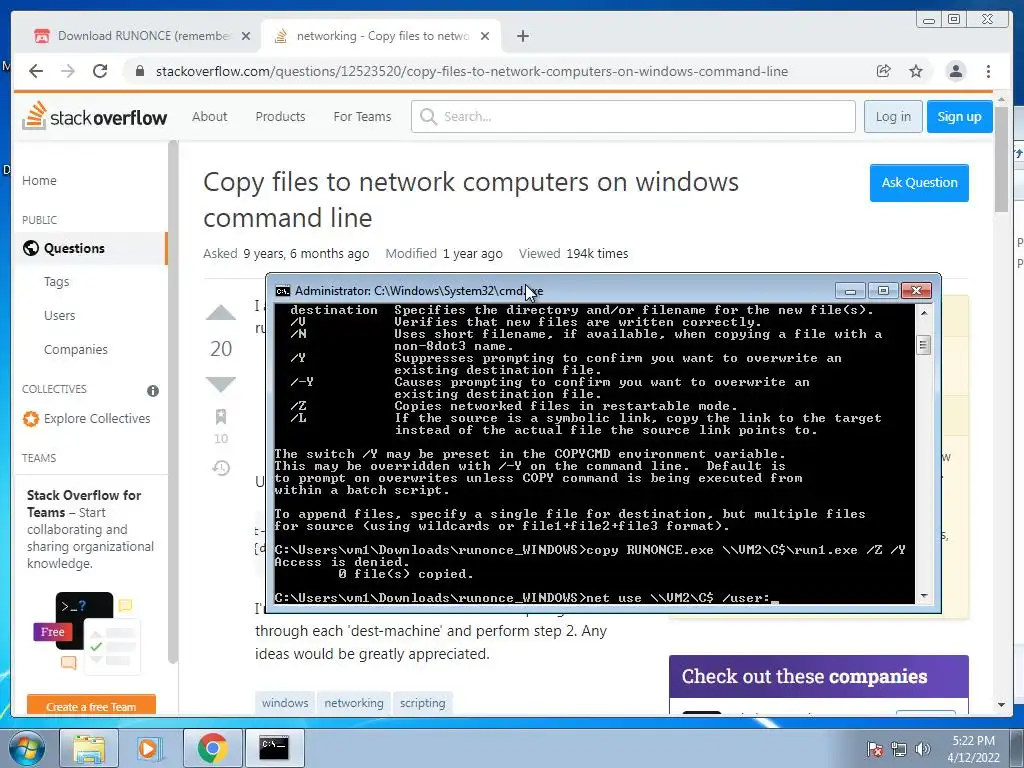This screenshot has width=1024, height=768.
Task: Open the Chrome profile avatar
Action: tap(955, 71)
